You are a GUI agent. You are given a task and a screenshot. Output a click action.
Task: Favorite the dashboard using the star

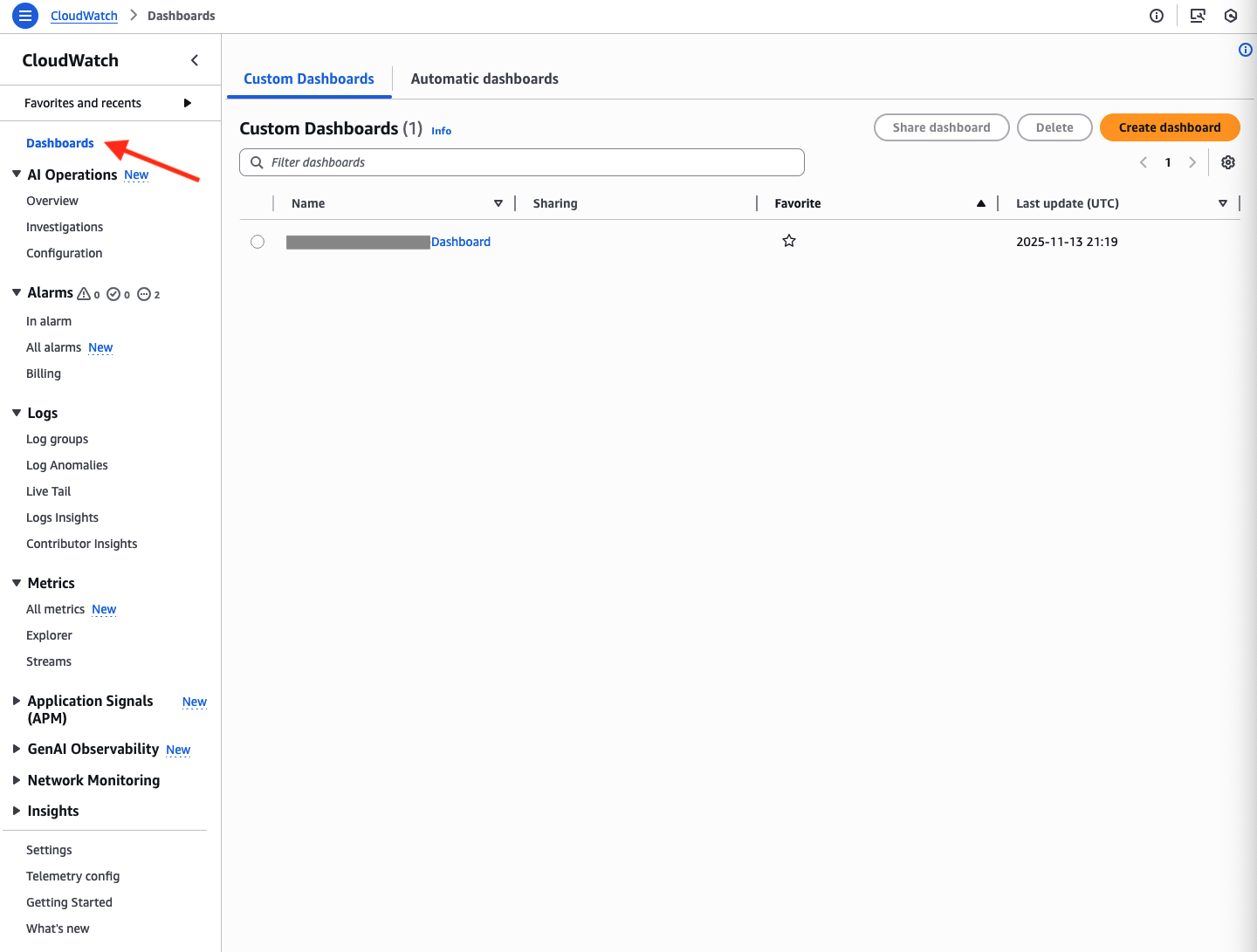click(789, 241)
